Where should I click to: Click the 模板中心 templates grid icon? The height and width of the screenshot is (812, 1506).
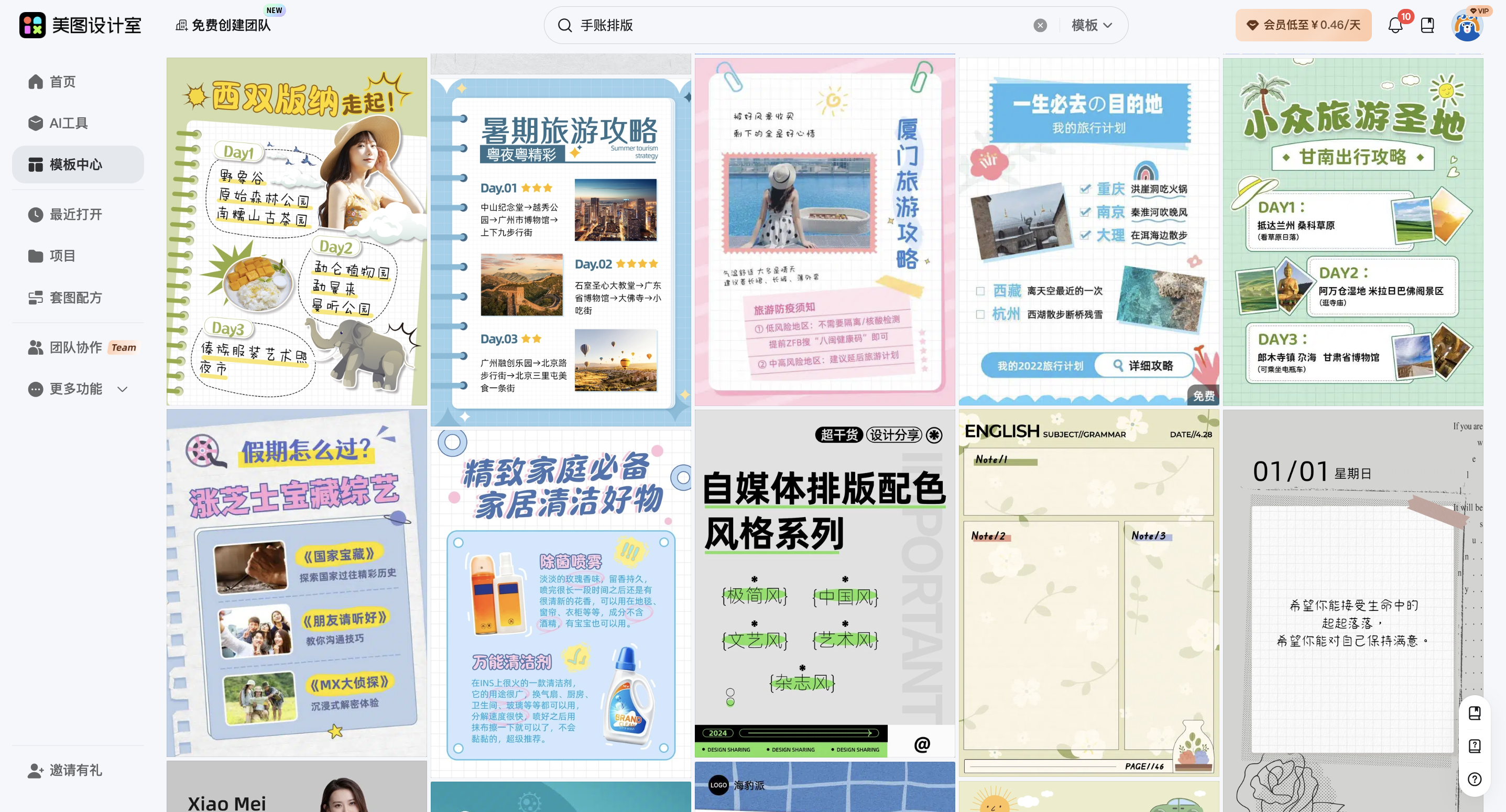(x=35, y=165)
